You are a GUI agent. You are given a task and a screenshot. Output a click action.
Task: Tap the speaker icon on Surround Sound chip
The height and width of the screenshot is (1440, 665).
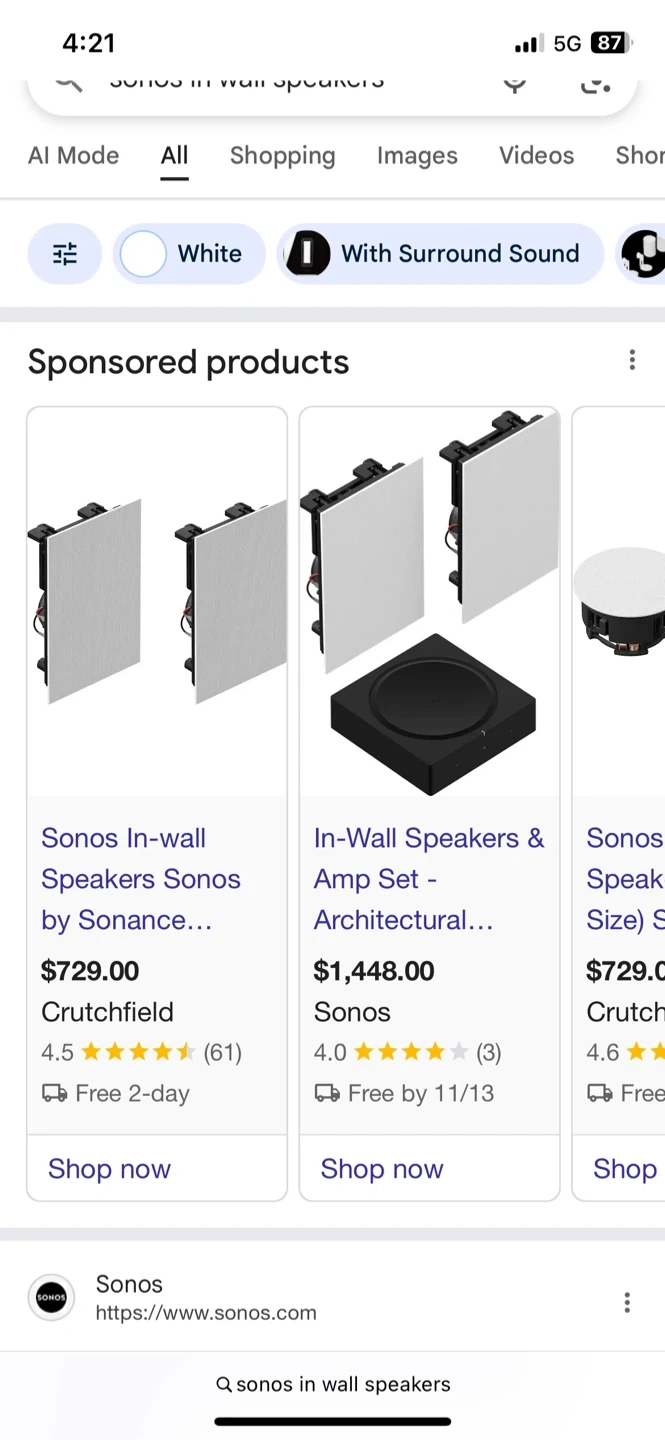(x=308, y=254)
